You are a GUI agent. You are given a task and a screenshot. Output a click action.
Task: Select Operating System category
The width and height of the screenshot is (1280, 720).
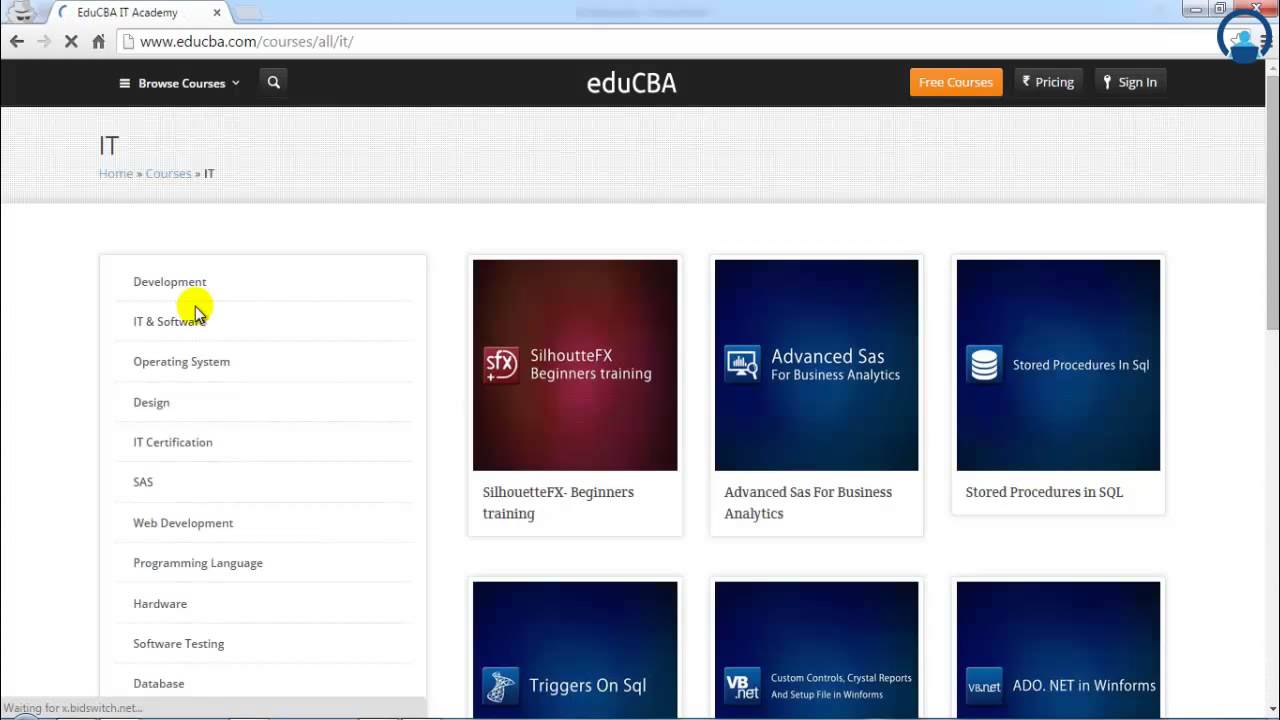pyautogui.click(x=181, y=362)
